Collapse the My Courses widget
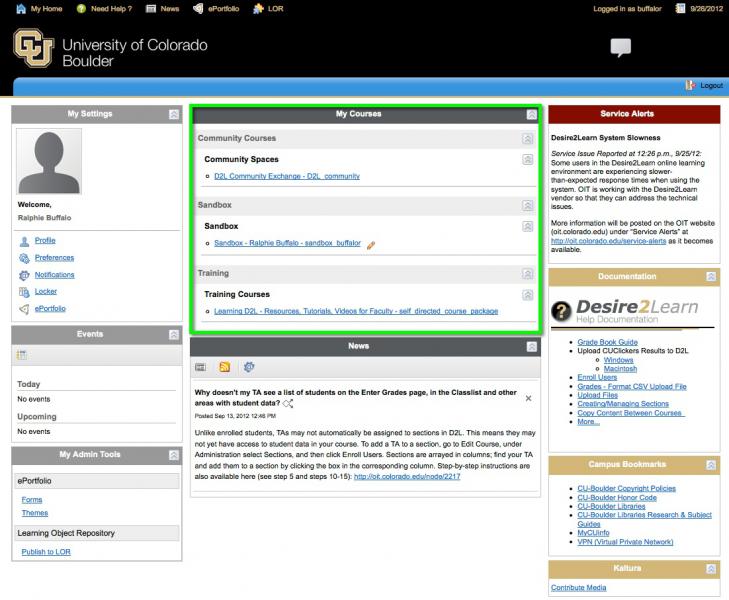The height and width of the screenshot is (600, 729). click(532, 114)
